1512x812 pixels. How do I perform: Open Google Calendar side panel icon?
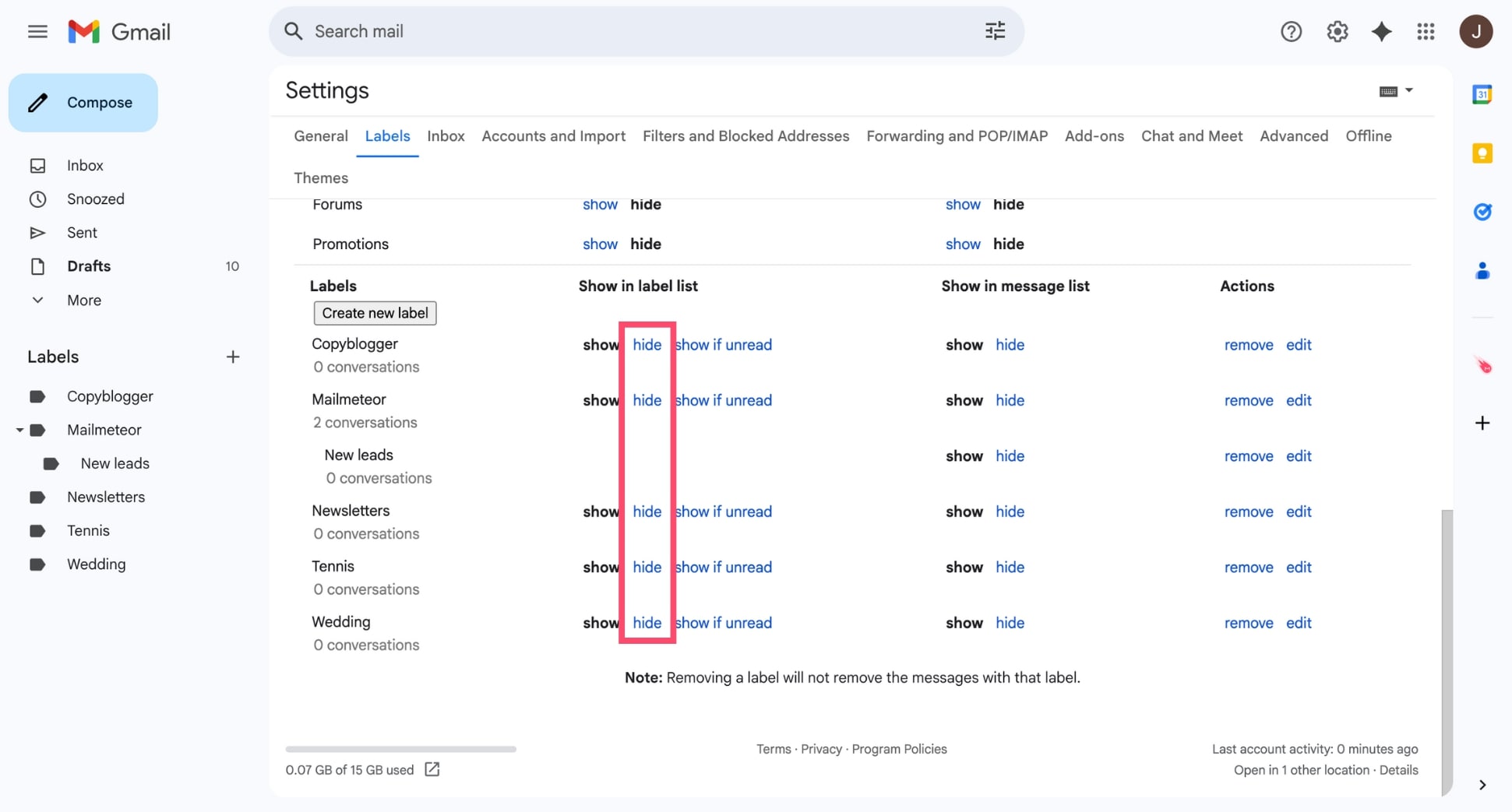1482,94
